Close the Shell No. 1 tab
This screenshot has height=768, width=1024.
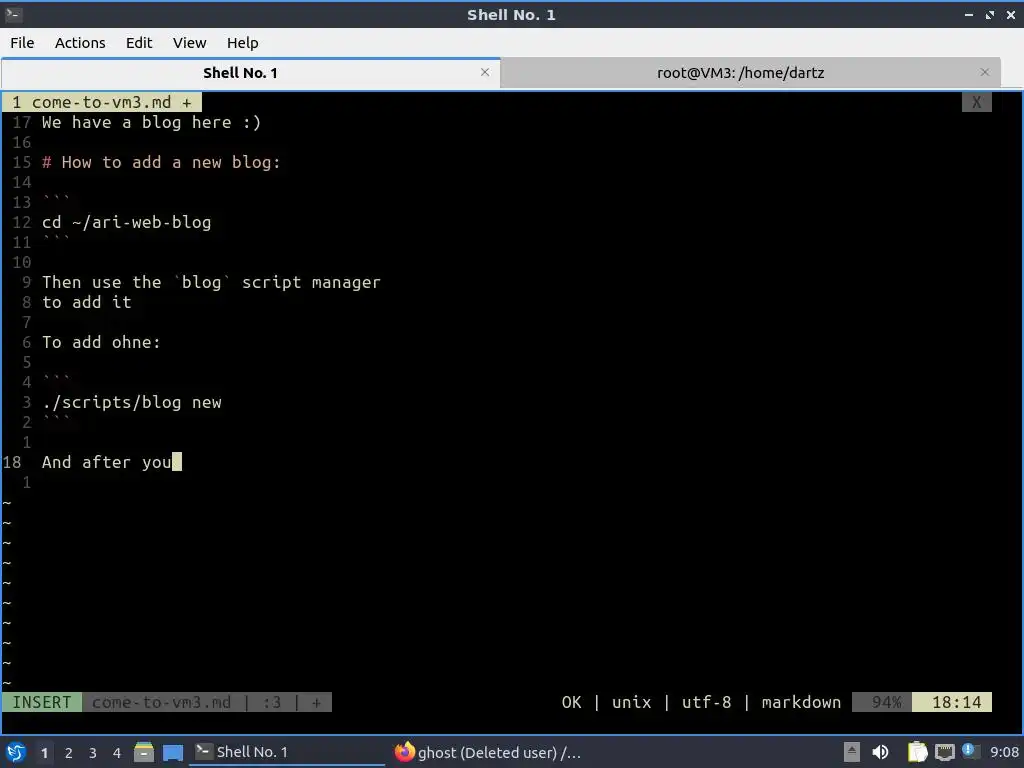pos(485,72)
